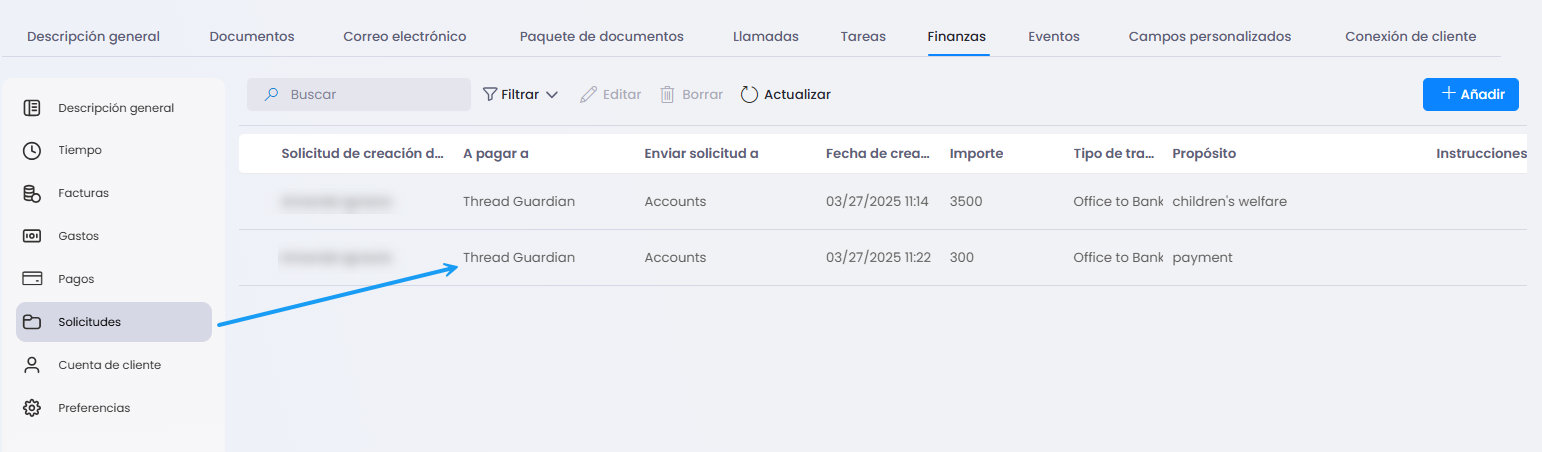Click the Descripción general sidebar icon
The image size is (1542, 452).
(x=32, y=108)
